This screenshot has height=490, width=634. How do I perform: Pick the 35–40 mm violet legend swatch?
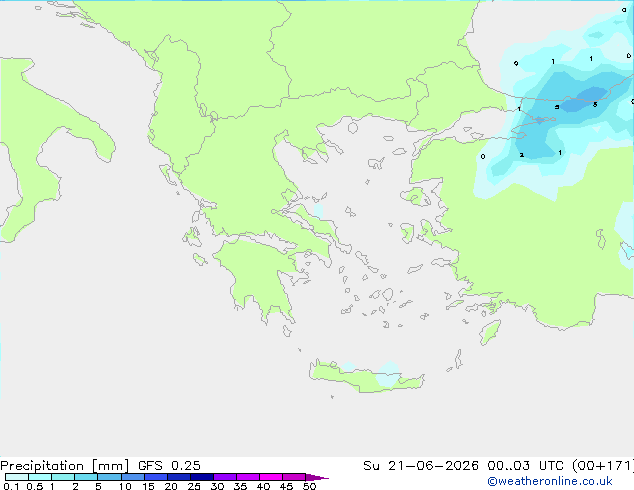click(248, 477)
